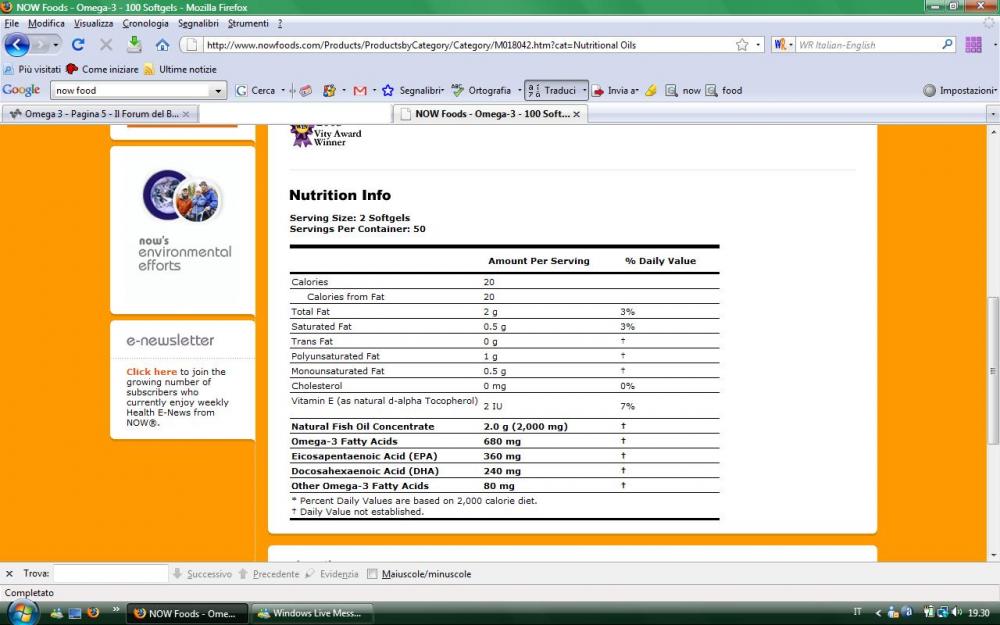Open the Ultime notizie bookmark
Viewport: 1000px width, 625px height.
pos(187,69)
